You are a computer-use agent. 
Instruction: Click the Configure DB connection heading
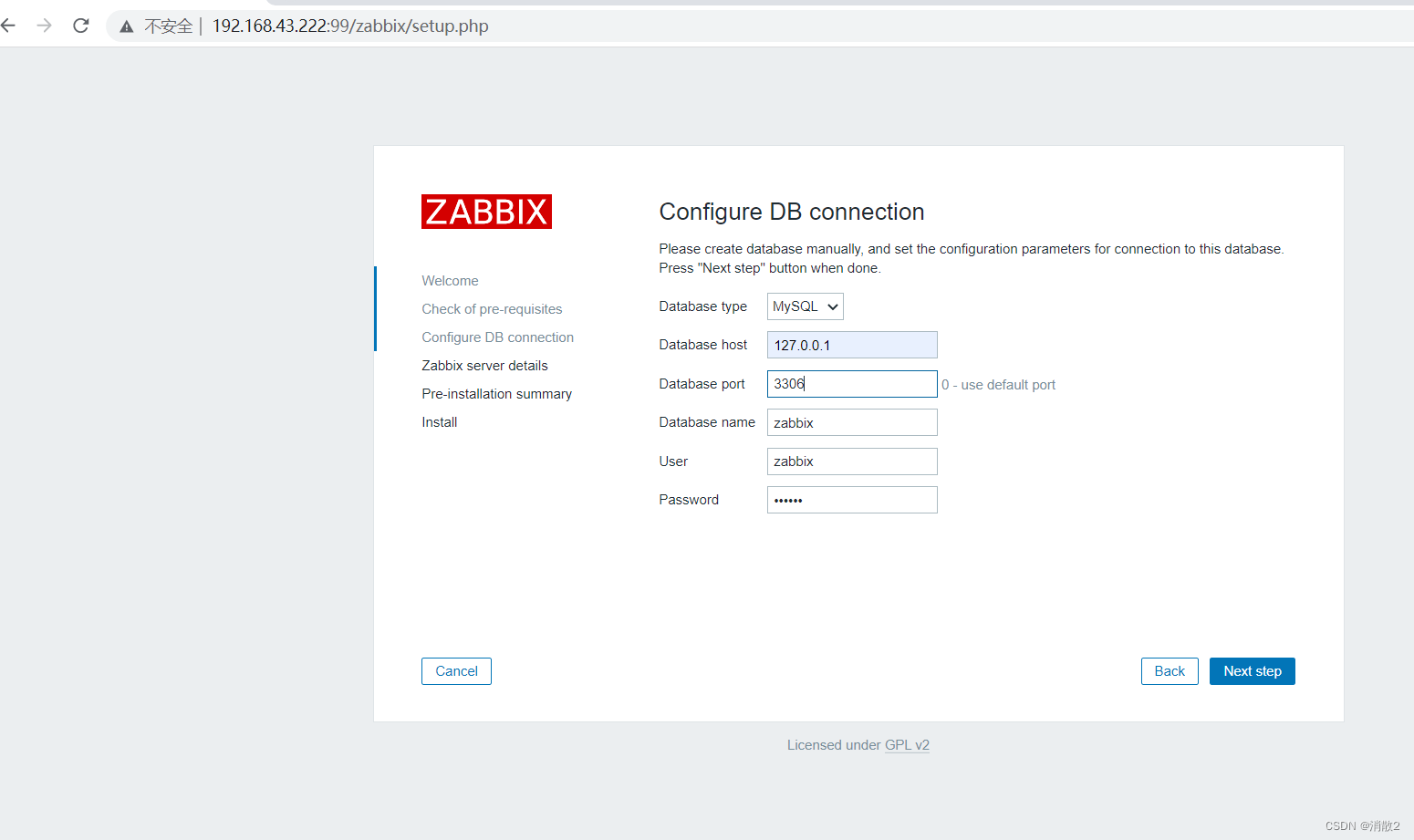point(792,212)
